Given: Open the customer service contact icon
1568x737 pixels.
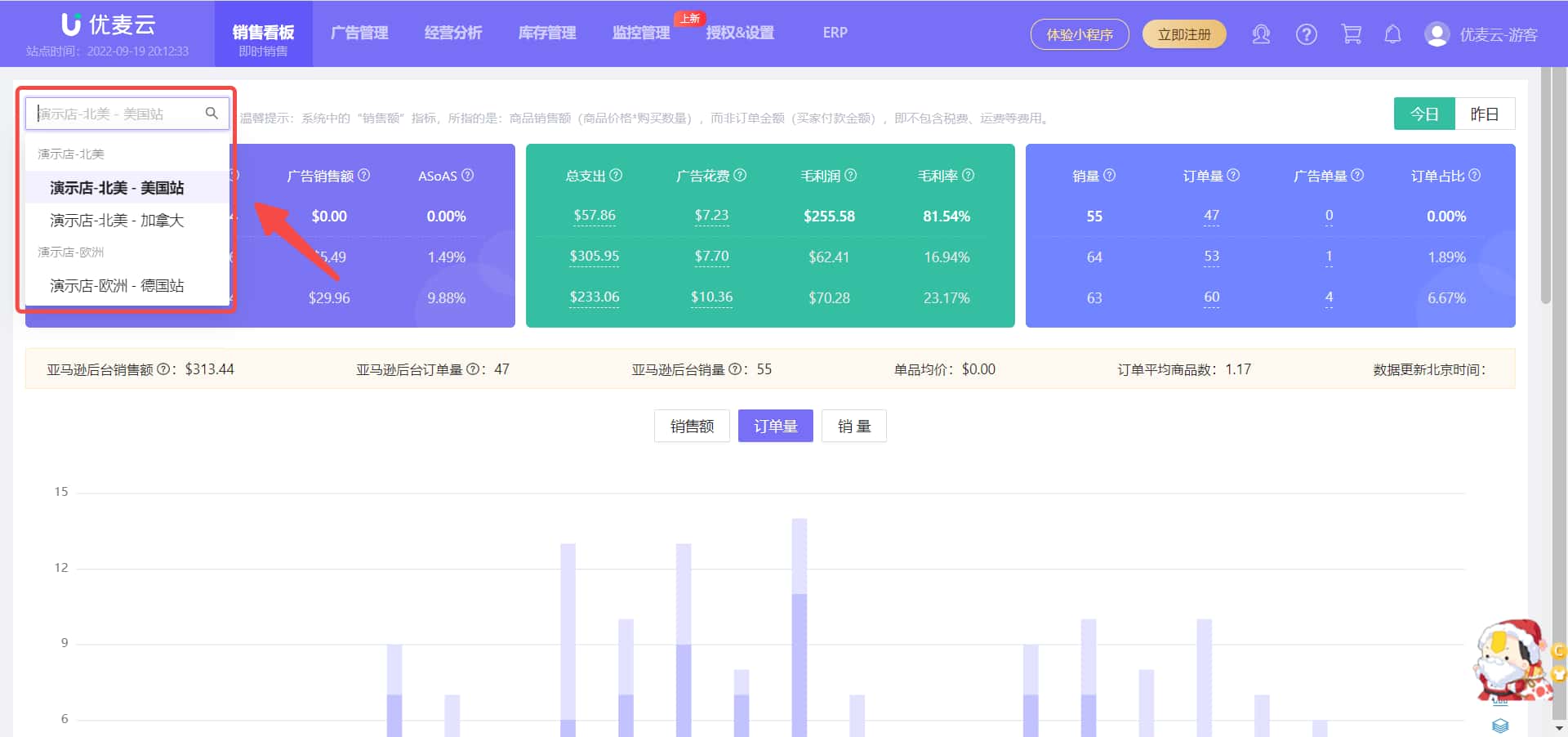Looking at the screenshot, I should (x=1261, y=34).
